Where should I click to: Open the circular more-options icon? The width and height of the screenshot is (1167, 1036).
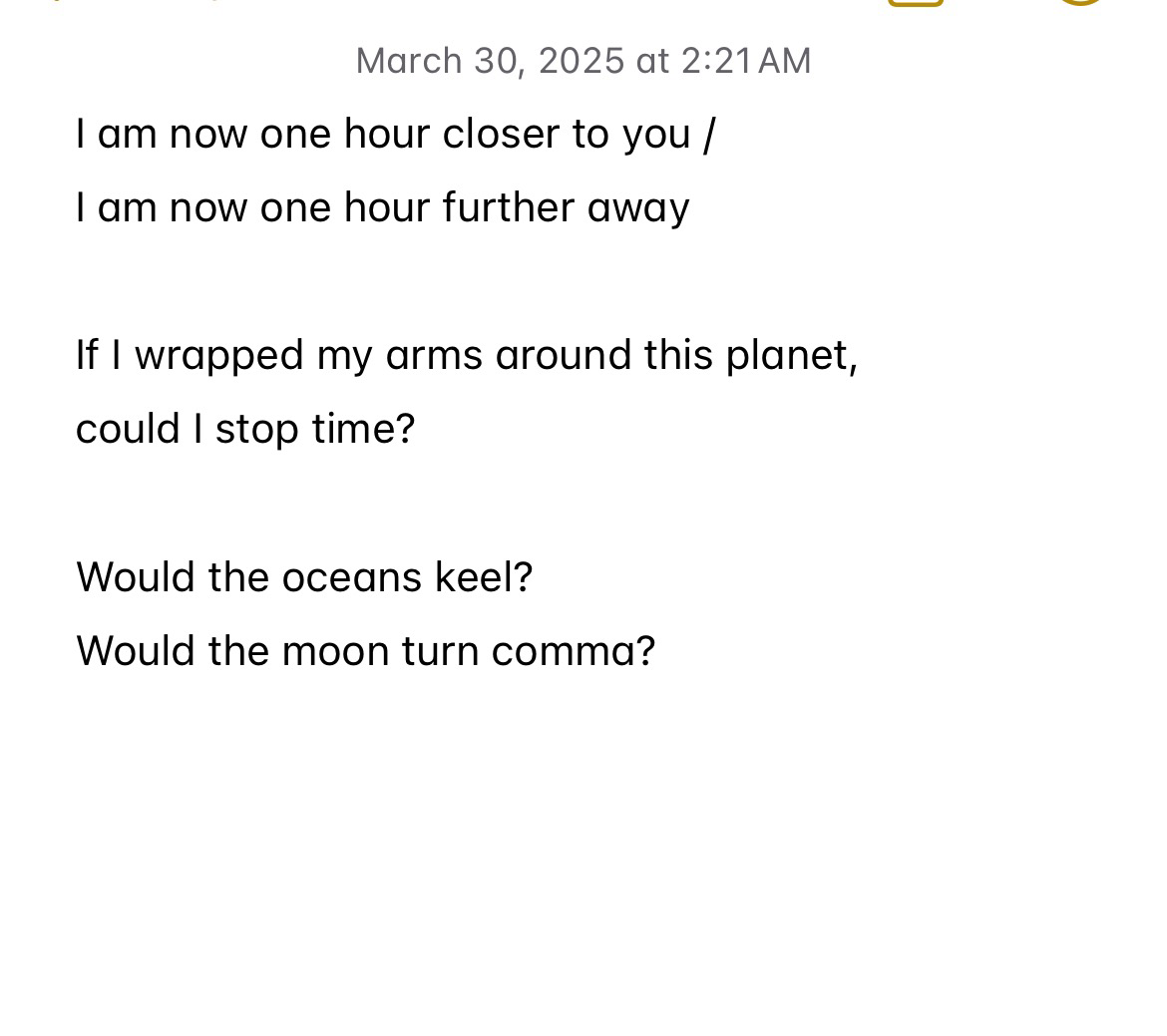(1080, 2)
